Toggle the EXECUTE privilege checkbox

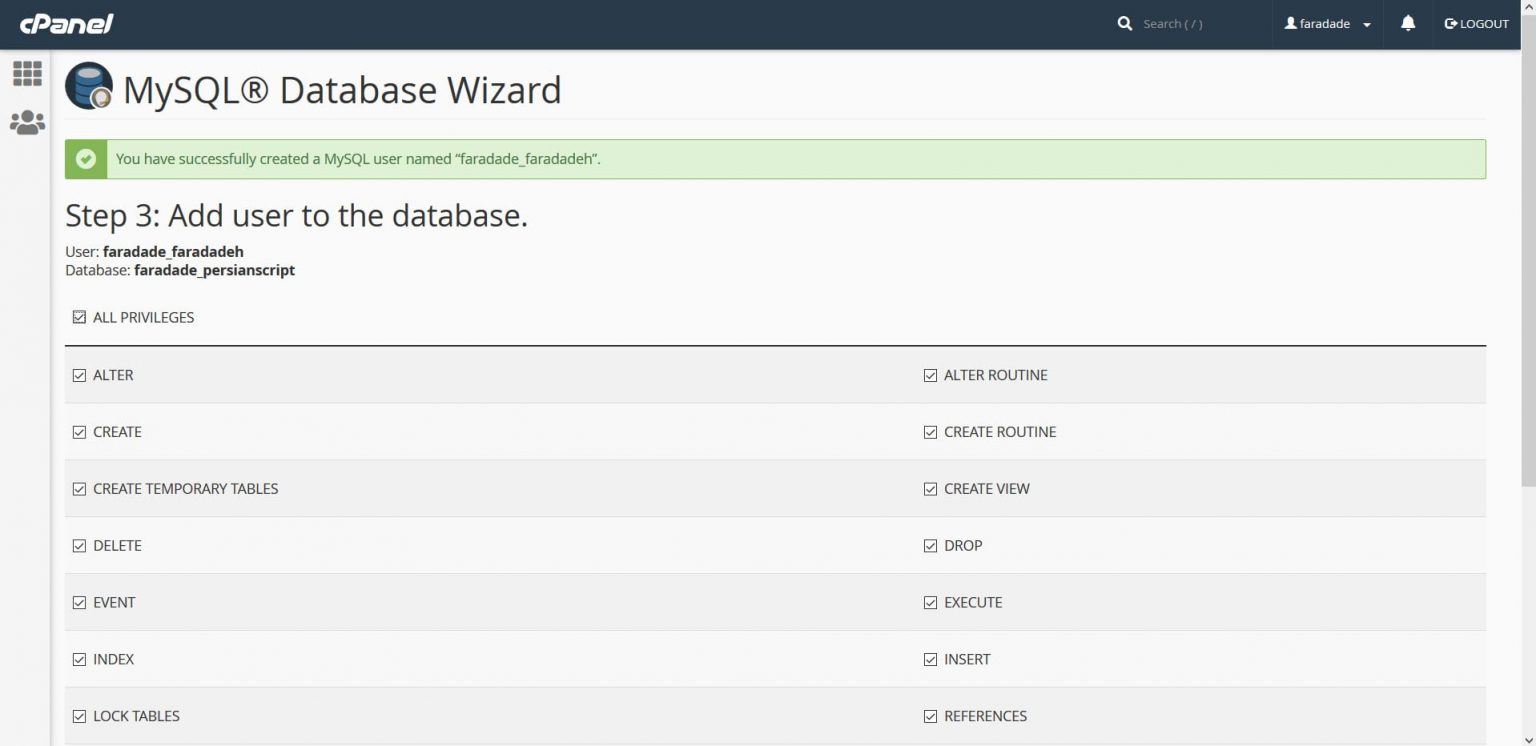[930, 603]
